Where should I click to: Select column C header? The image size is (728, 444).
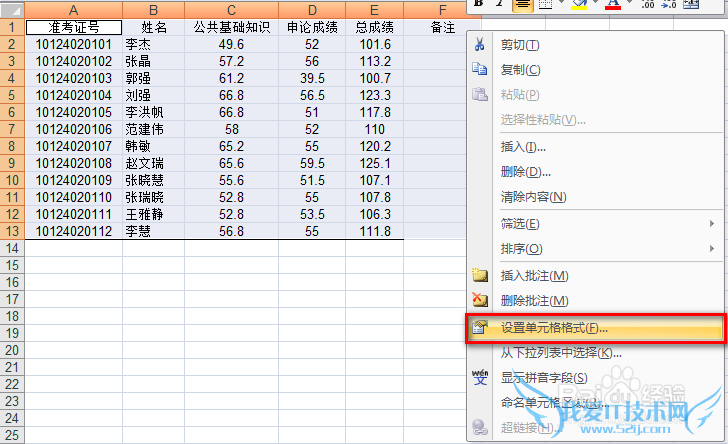click(232, 10)
